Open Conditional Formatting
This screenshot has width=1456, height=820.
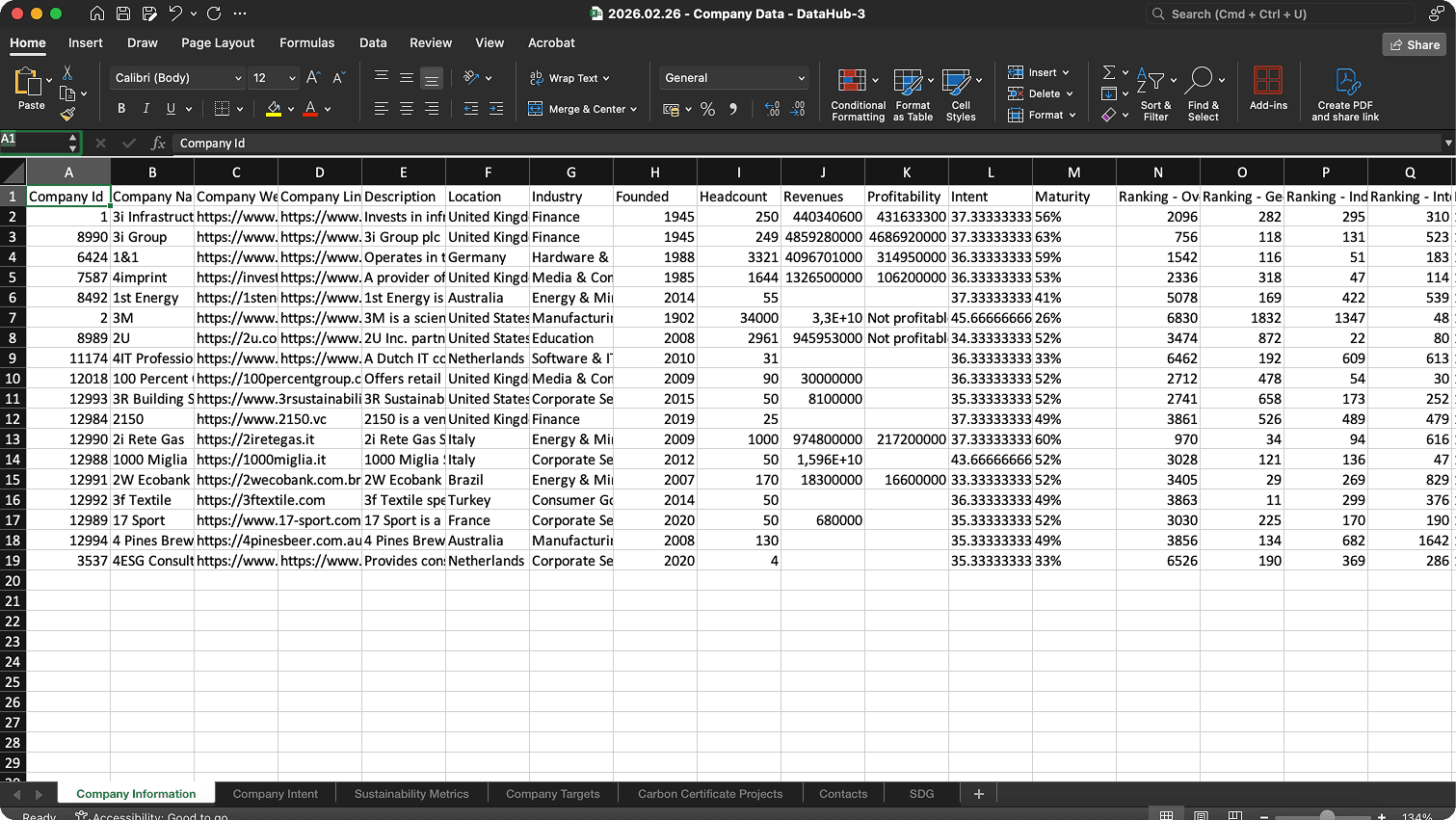tap(858, 94)
